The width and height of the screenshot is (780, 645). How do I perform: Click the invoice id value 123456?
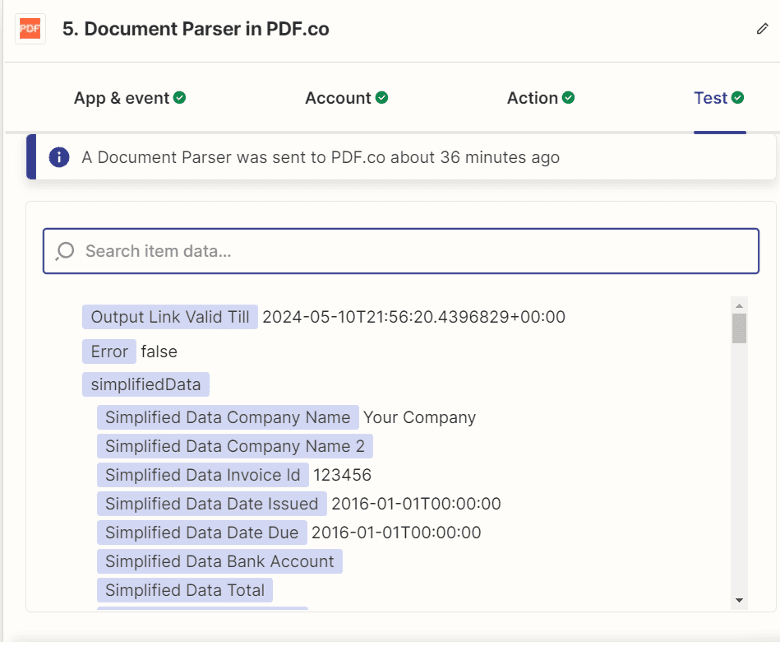point(342,475)
